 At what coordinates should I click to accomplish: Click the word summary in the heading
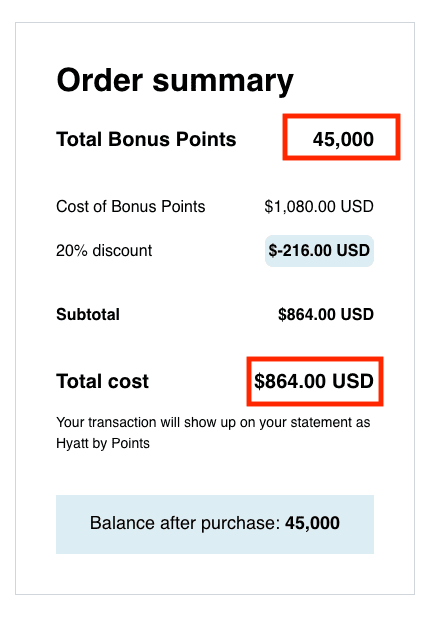(223, 82)
